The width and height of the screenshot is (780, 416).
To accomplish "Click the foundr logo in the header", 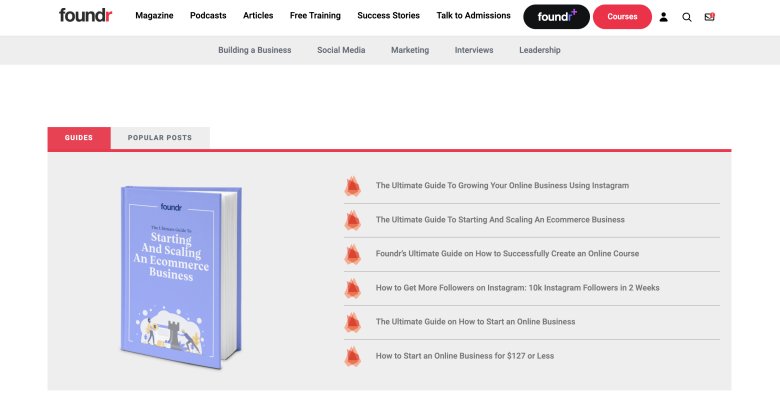I will 86,15.
